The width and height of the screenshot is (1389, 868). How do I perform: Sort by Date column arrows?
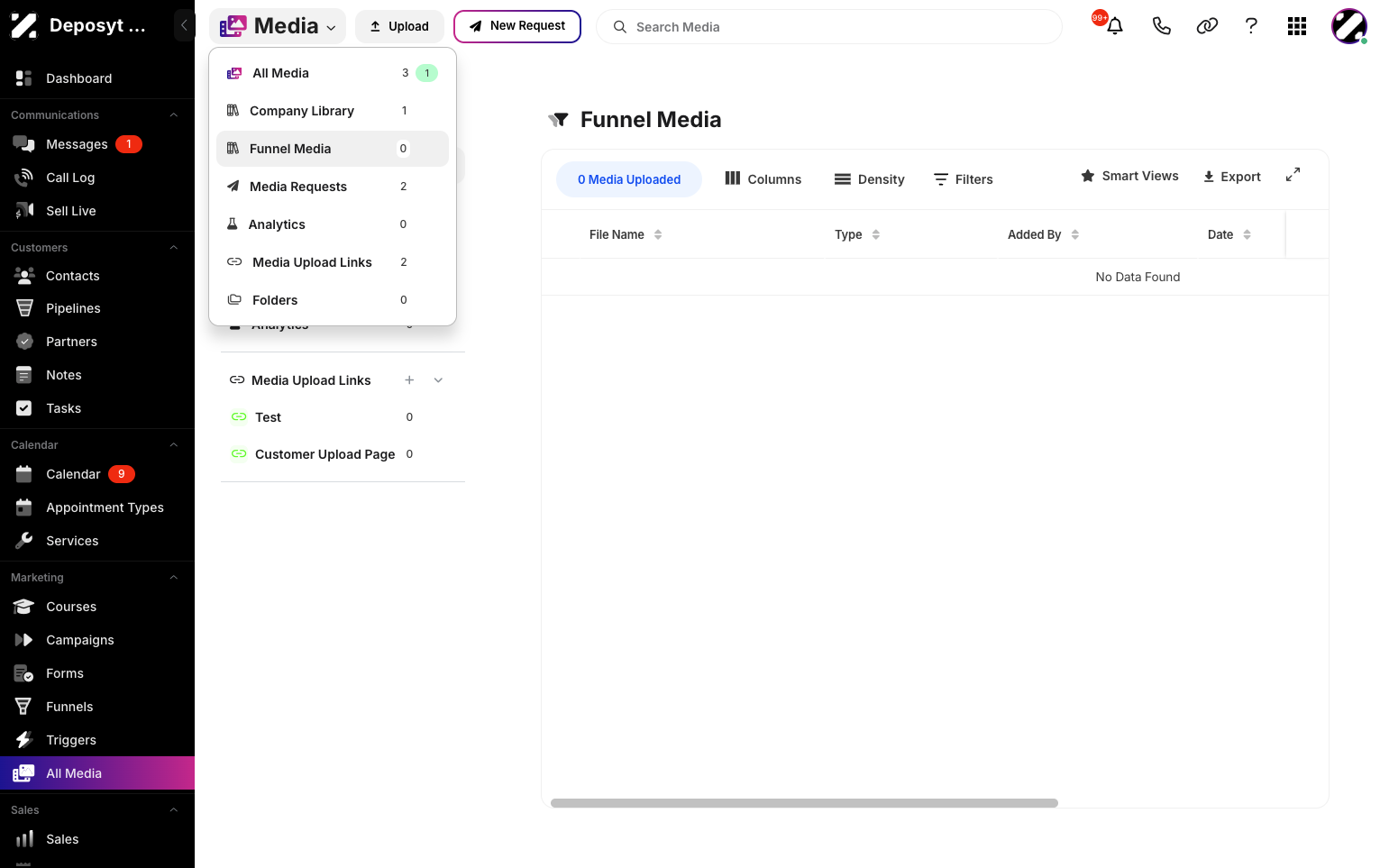pyautogui.click(x=1247, y=234)
